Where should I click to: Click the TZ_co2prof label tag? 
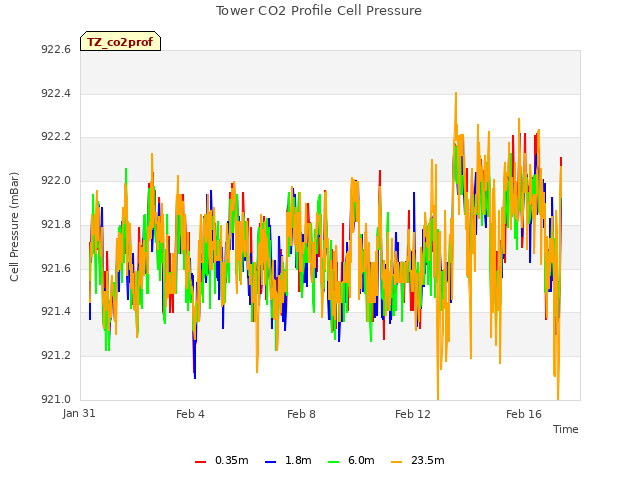point(120,41)
